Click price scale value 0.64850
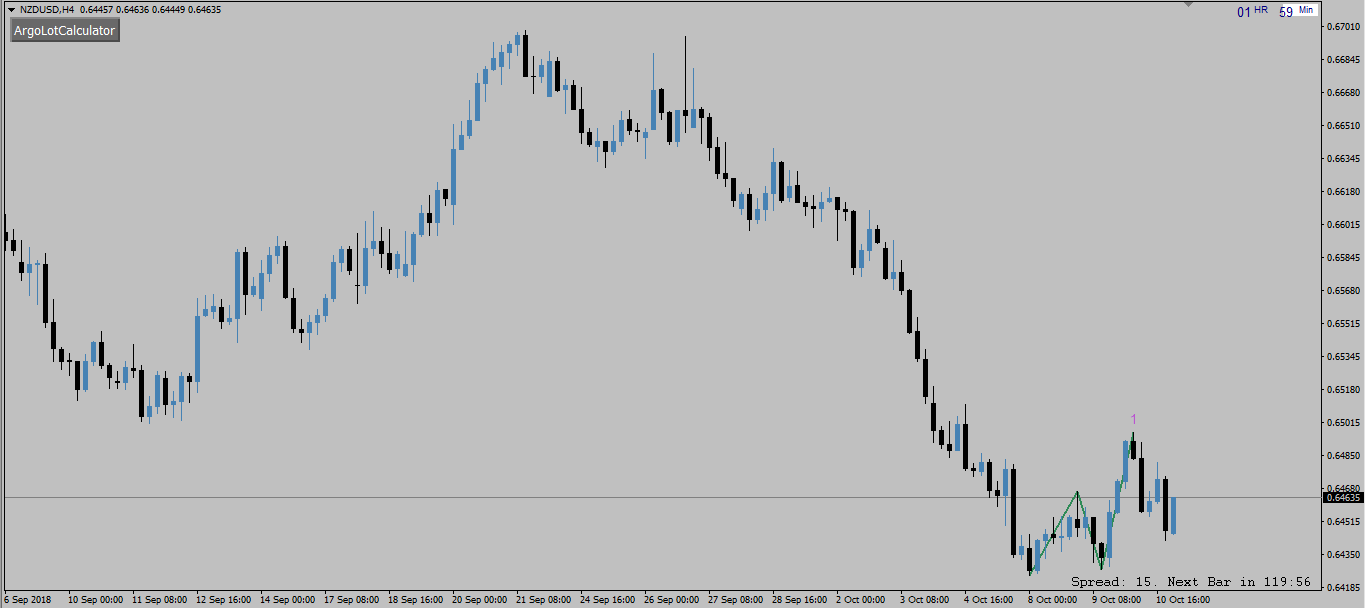The height and width of the screenshot is (608, 1365). coord(1343,455)
